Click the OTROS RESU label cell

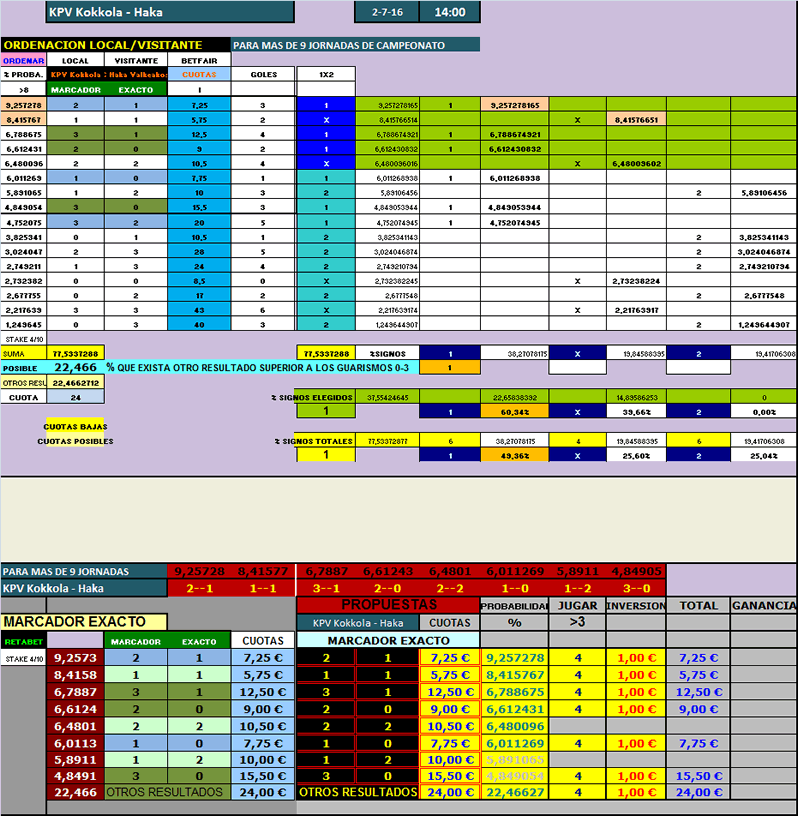point(23,383)
